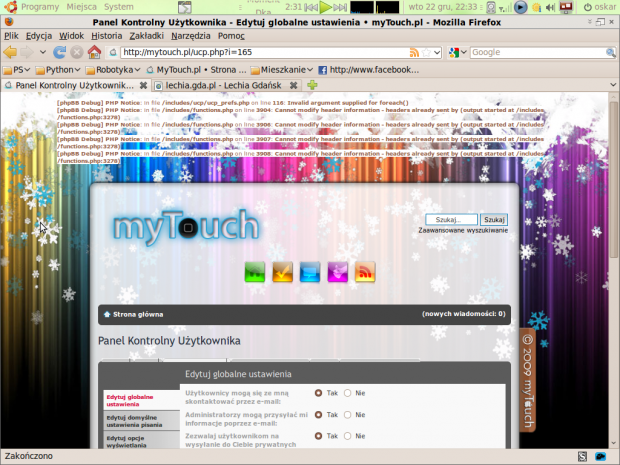This screenshot has width=620, height=465.
Task: Skip to the next track in panel player
Action: click(x=340, y=7)
